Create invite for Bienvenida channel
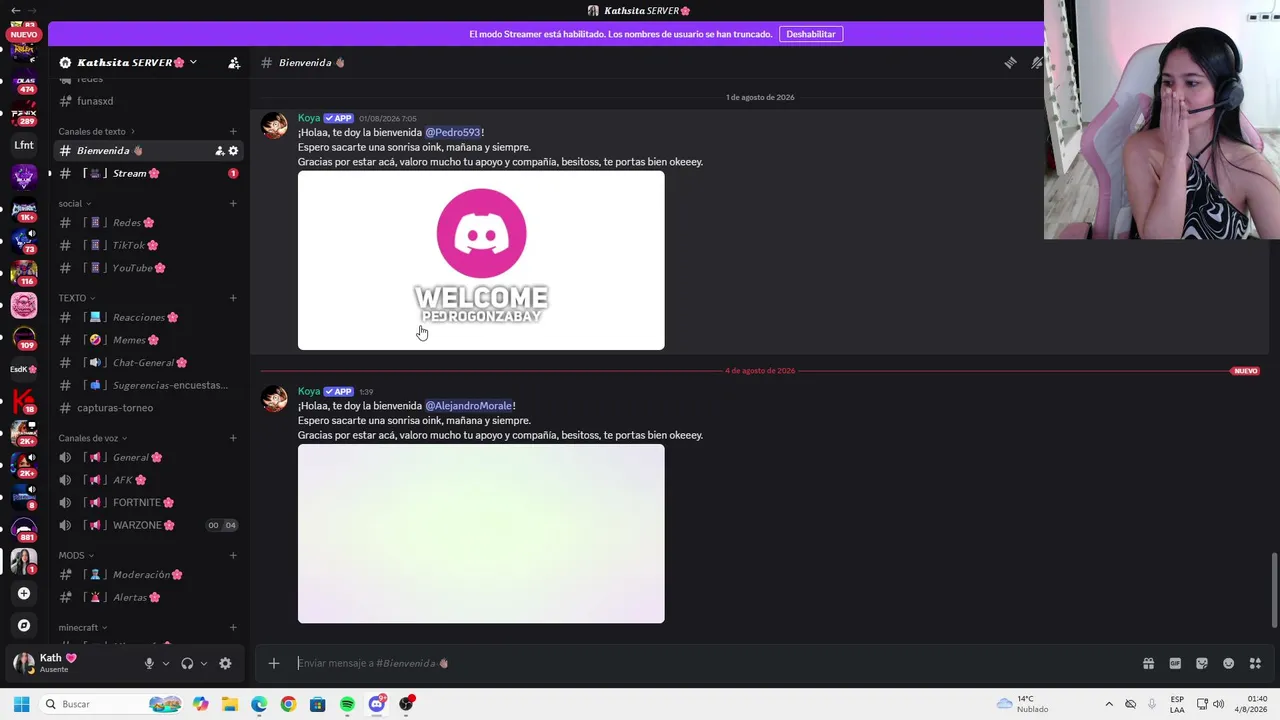The width and height of the screenshot is (1280, 720). [220, 151]
